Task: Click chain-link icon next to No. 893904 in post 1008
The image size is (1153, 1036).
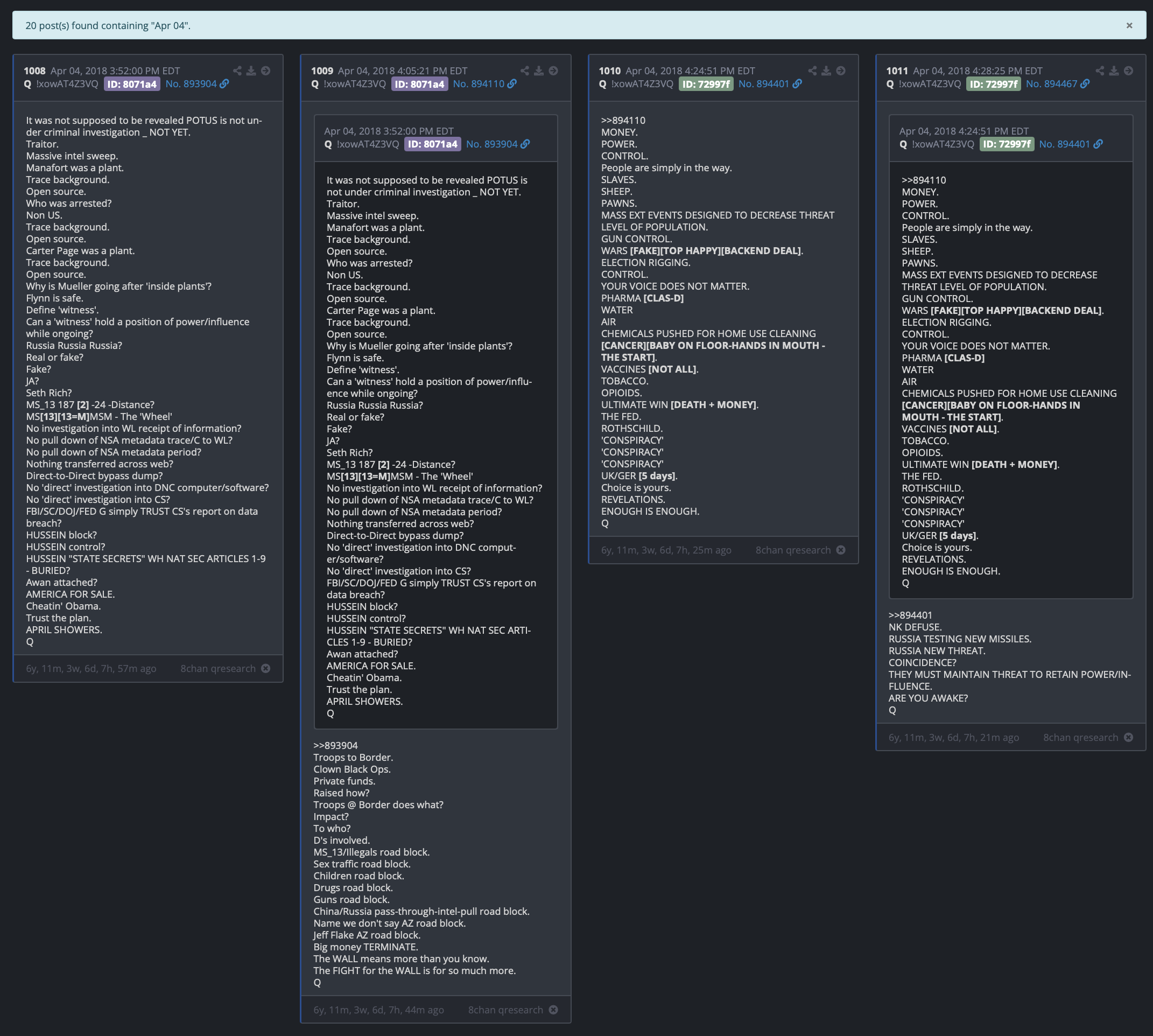Action: tap(225, 83)
